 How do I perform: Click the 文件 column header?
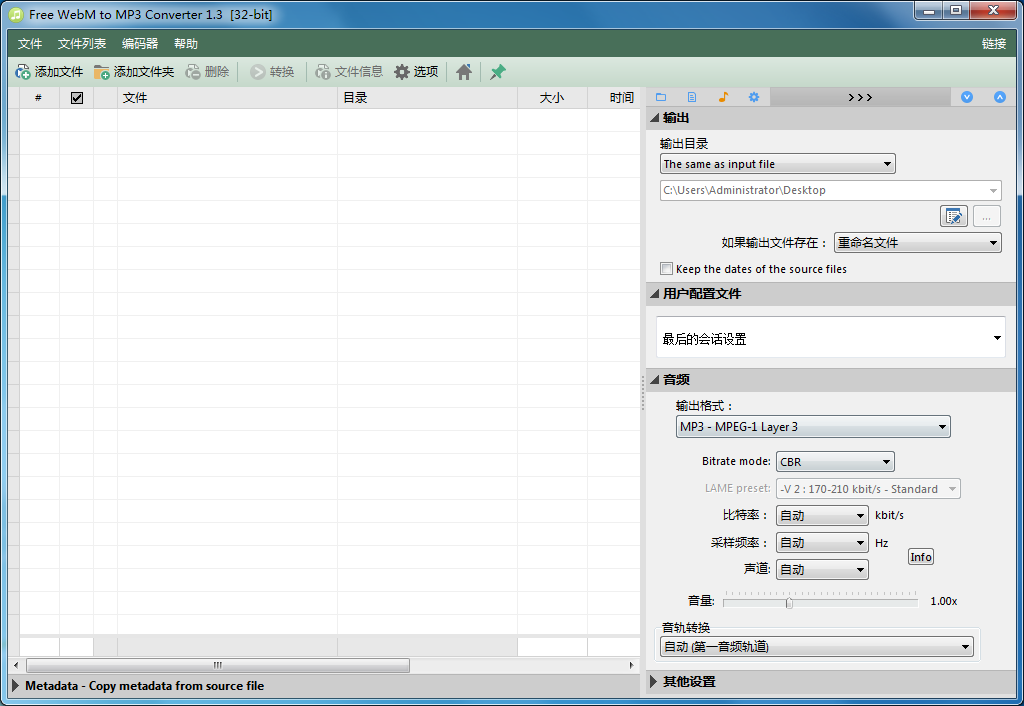pos(227,98)
